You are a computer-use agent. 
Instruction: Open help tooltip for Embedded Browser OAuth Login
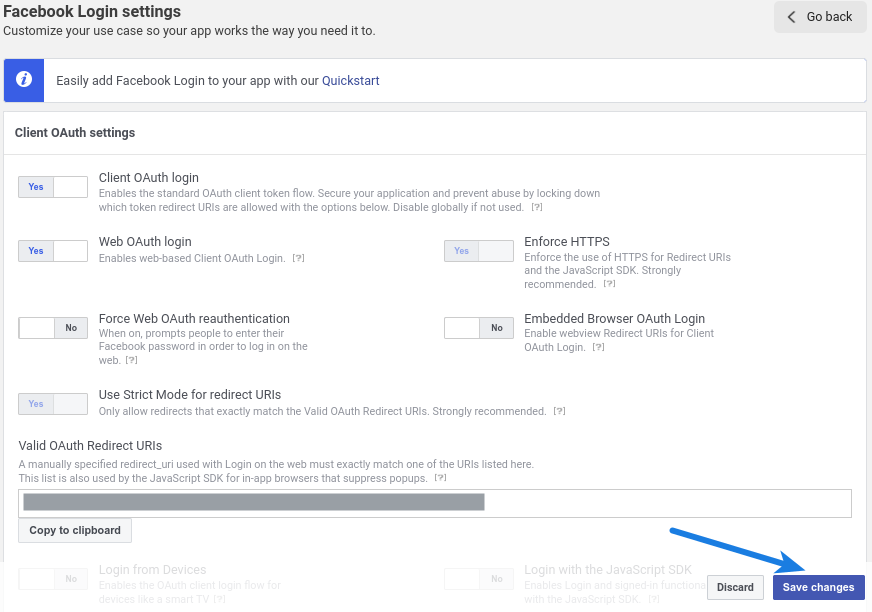coord(598,347)
